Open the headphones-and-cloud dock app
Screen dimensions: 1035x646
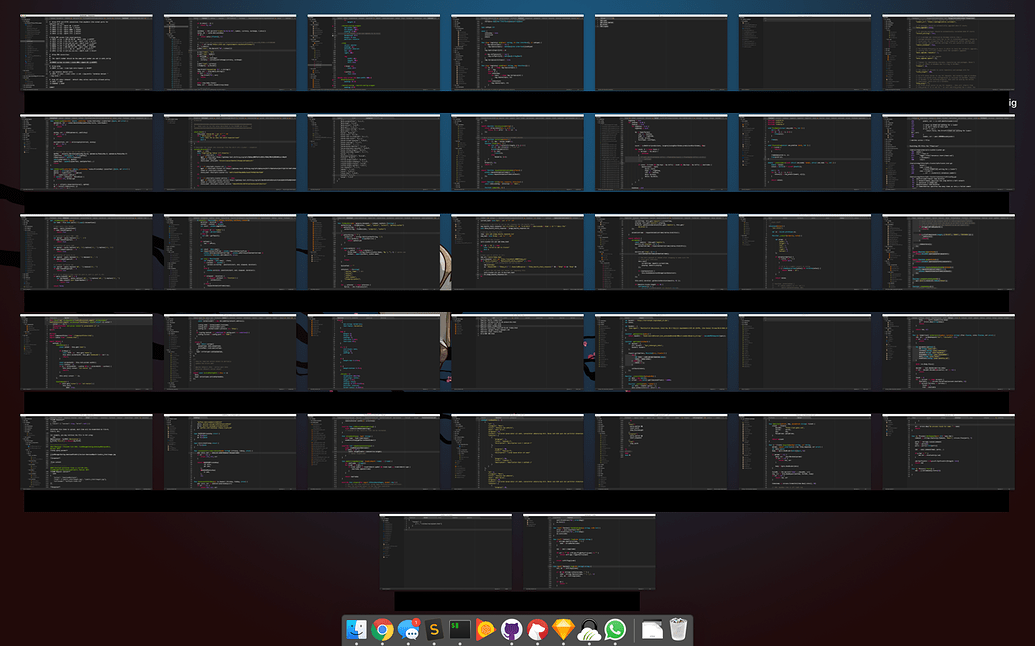[590, 630]
